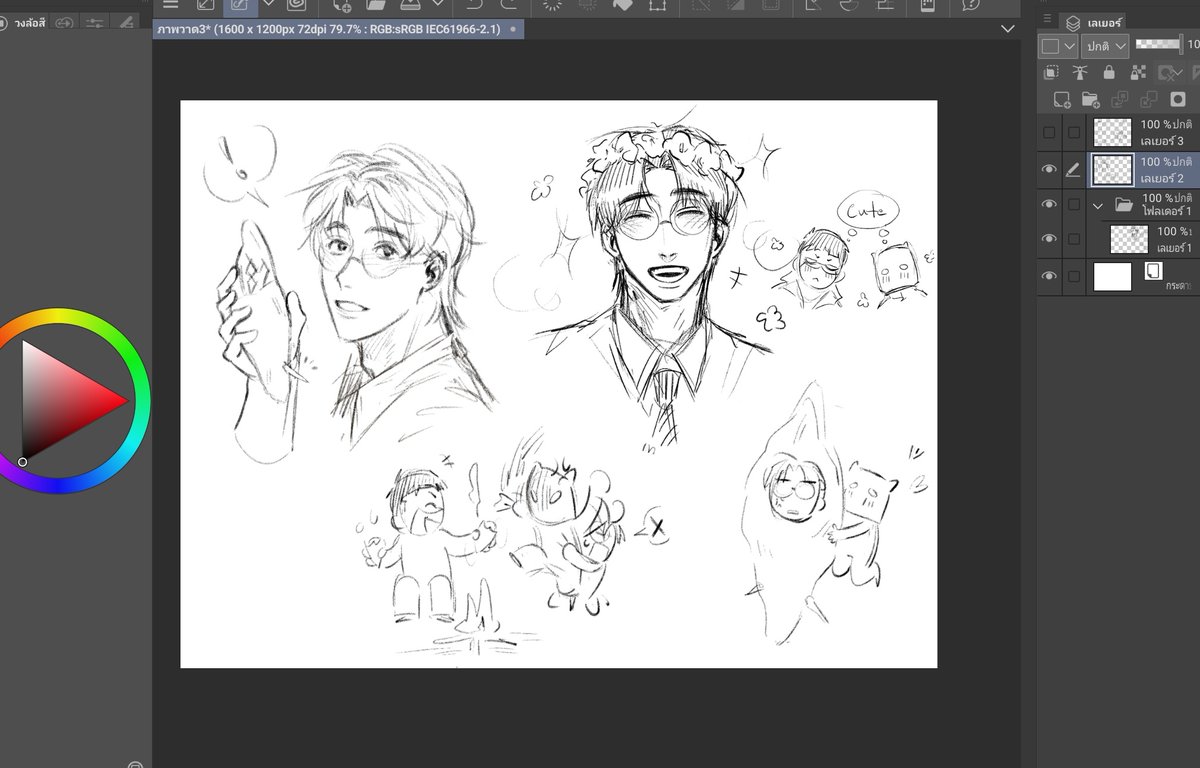Open the sliders tab icon in the color panel
The width and height of the screenshot is (1200, 768).
coord(94,21)
